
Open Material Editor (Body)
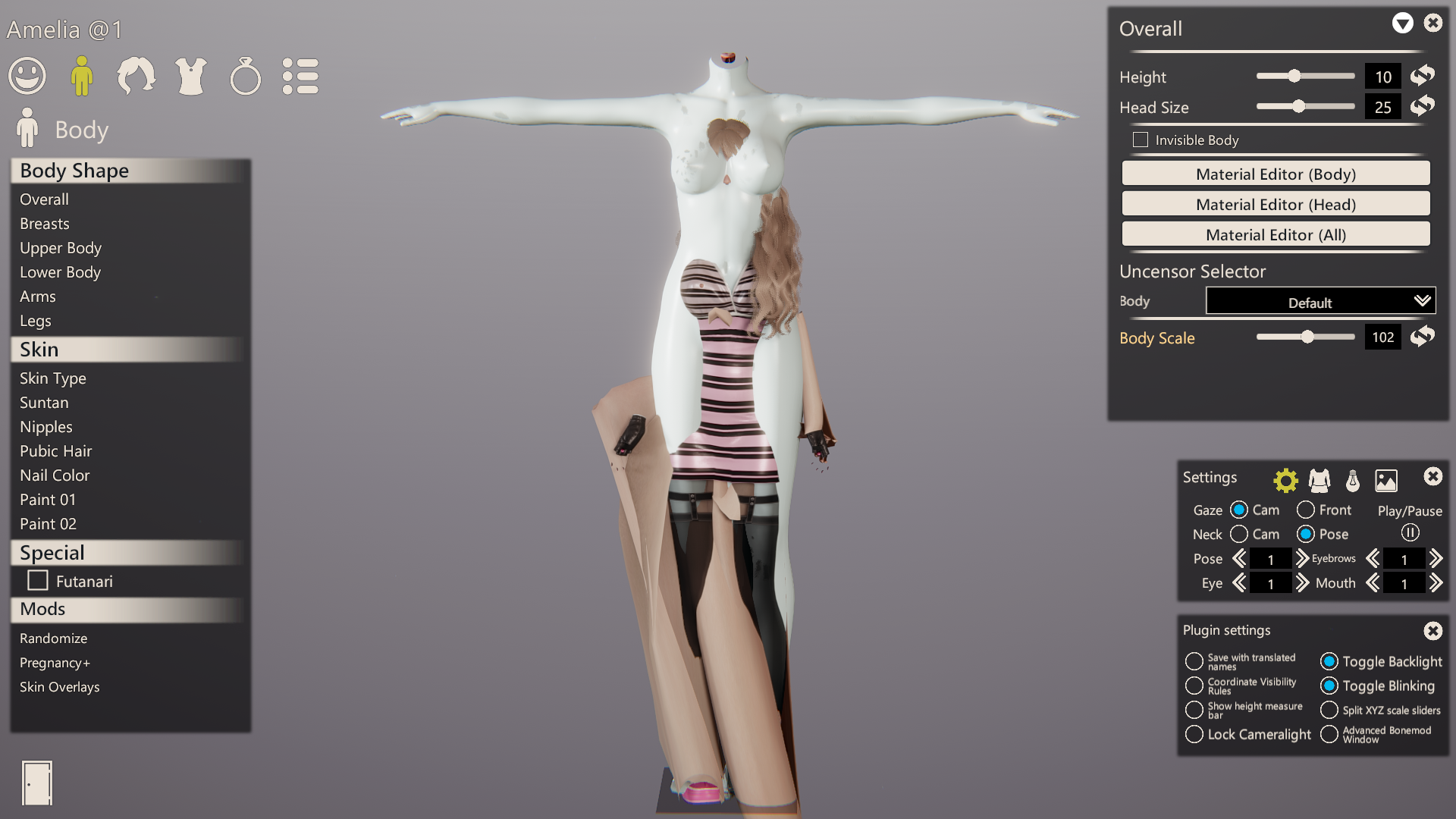(1276, 174)
